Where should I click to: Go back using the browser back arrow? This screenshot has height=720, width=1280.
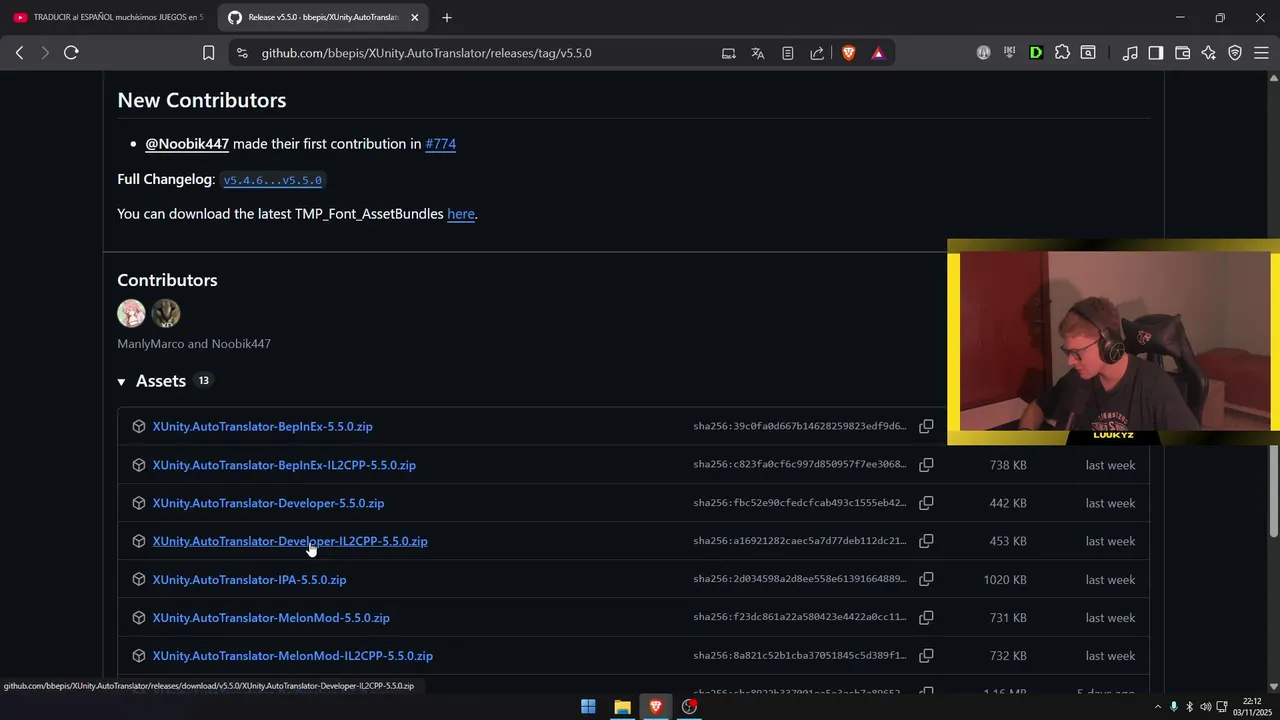[19, 53]
